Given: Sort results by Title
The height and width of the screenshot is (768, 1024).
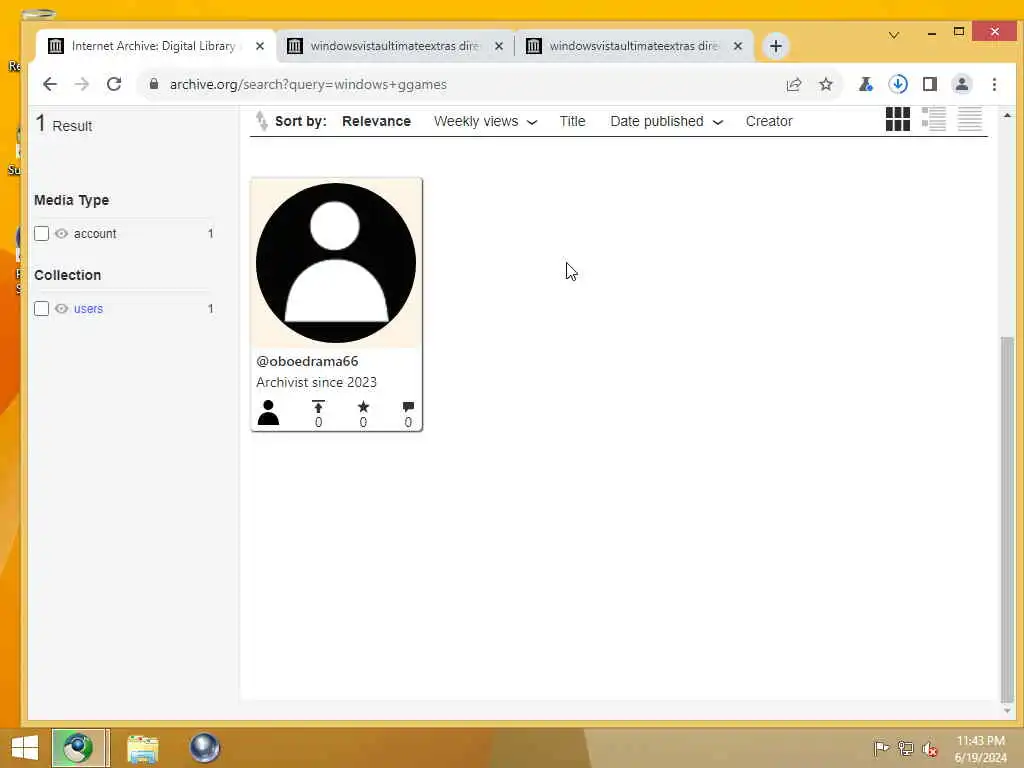Looking at the screenshot, I should click(572, 121).
